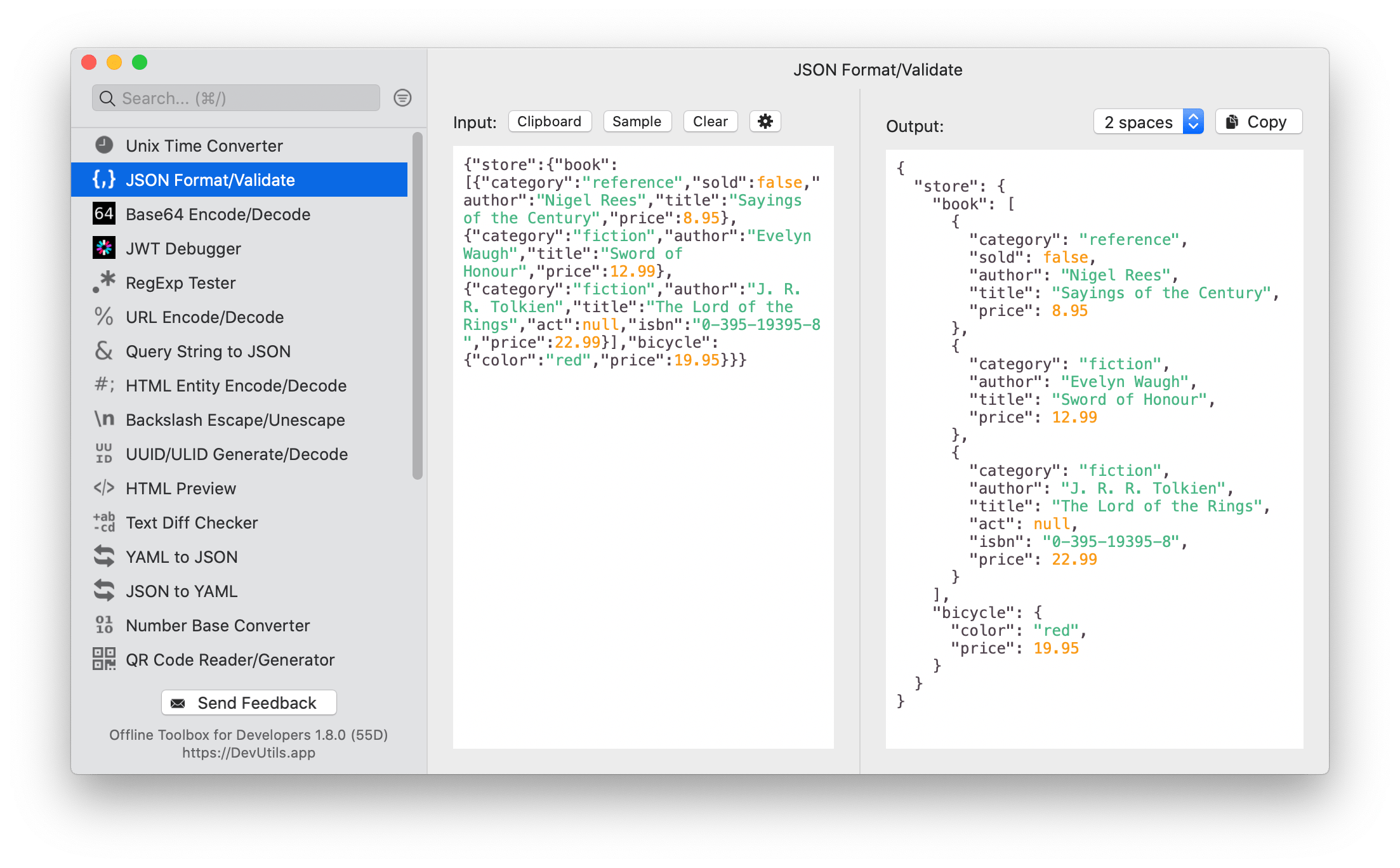Switch to the JSON to YAML tool
1400x868 pixels.
181,591
